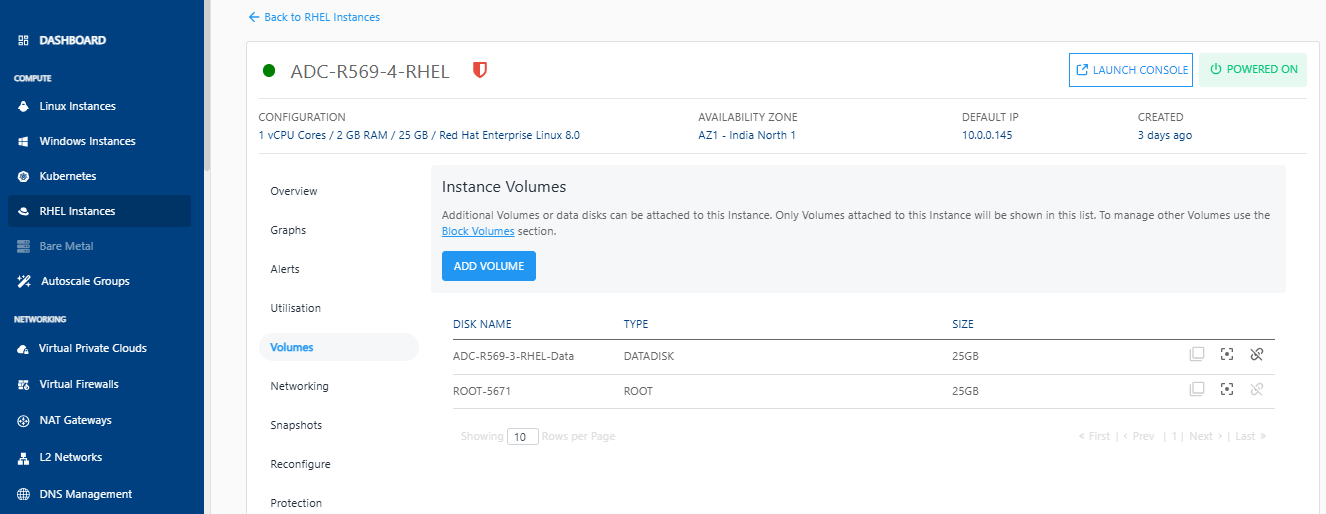1326x514 pixels.
Task: Click the Virtual Firewalls icon
Action: (x=23, y=384)
